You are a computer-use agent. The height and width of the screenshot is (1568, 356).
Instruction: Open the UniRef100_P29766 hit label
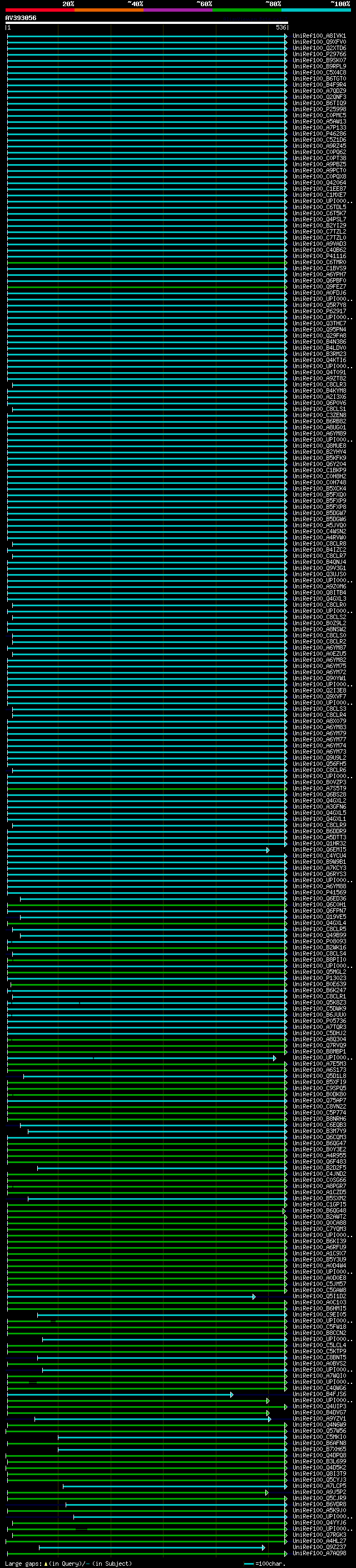pos(319,54)
